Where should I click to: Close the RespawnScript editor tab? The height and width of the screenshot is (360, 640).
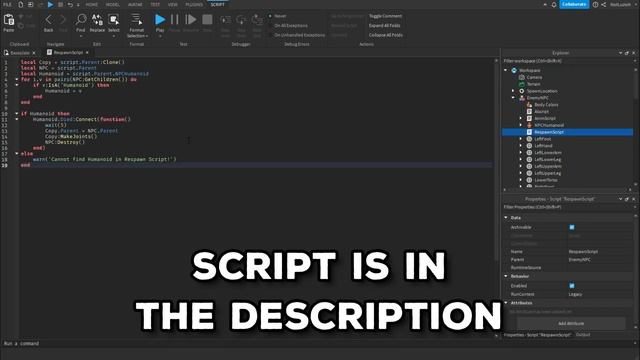point(87,53)
